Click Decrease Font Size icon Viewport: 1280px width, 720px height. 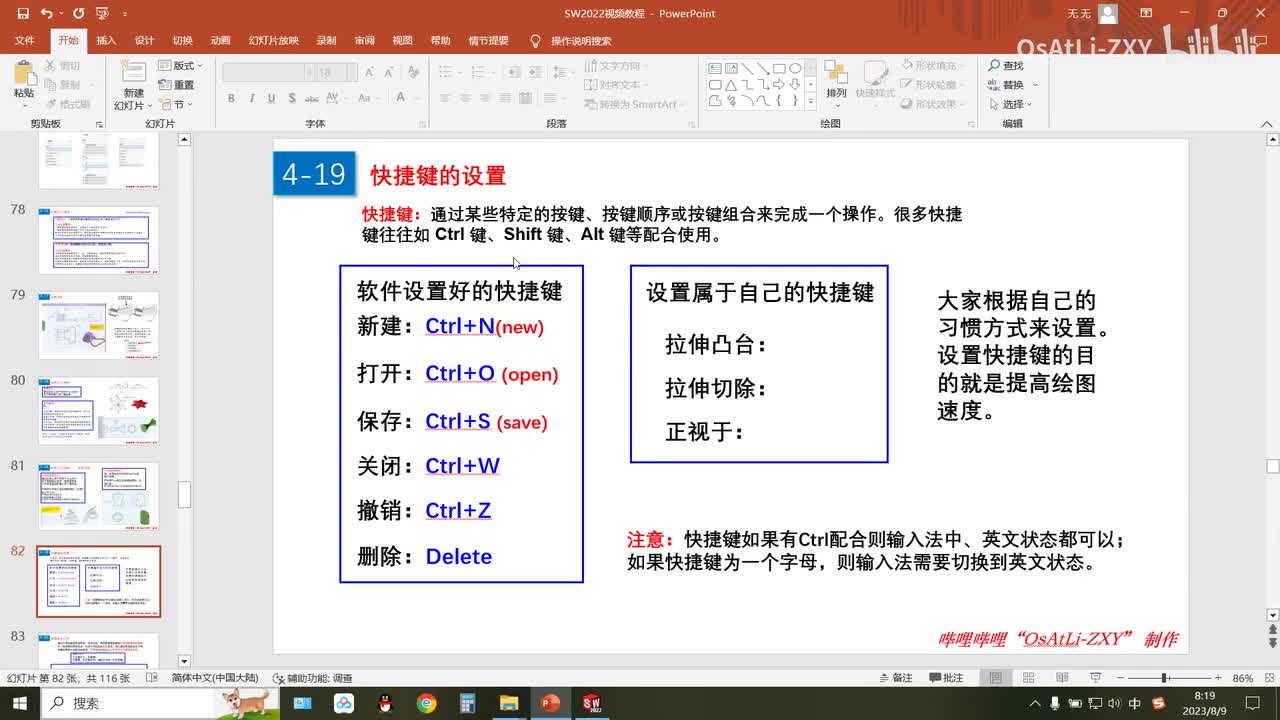coord(388,72)
